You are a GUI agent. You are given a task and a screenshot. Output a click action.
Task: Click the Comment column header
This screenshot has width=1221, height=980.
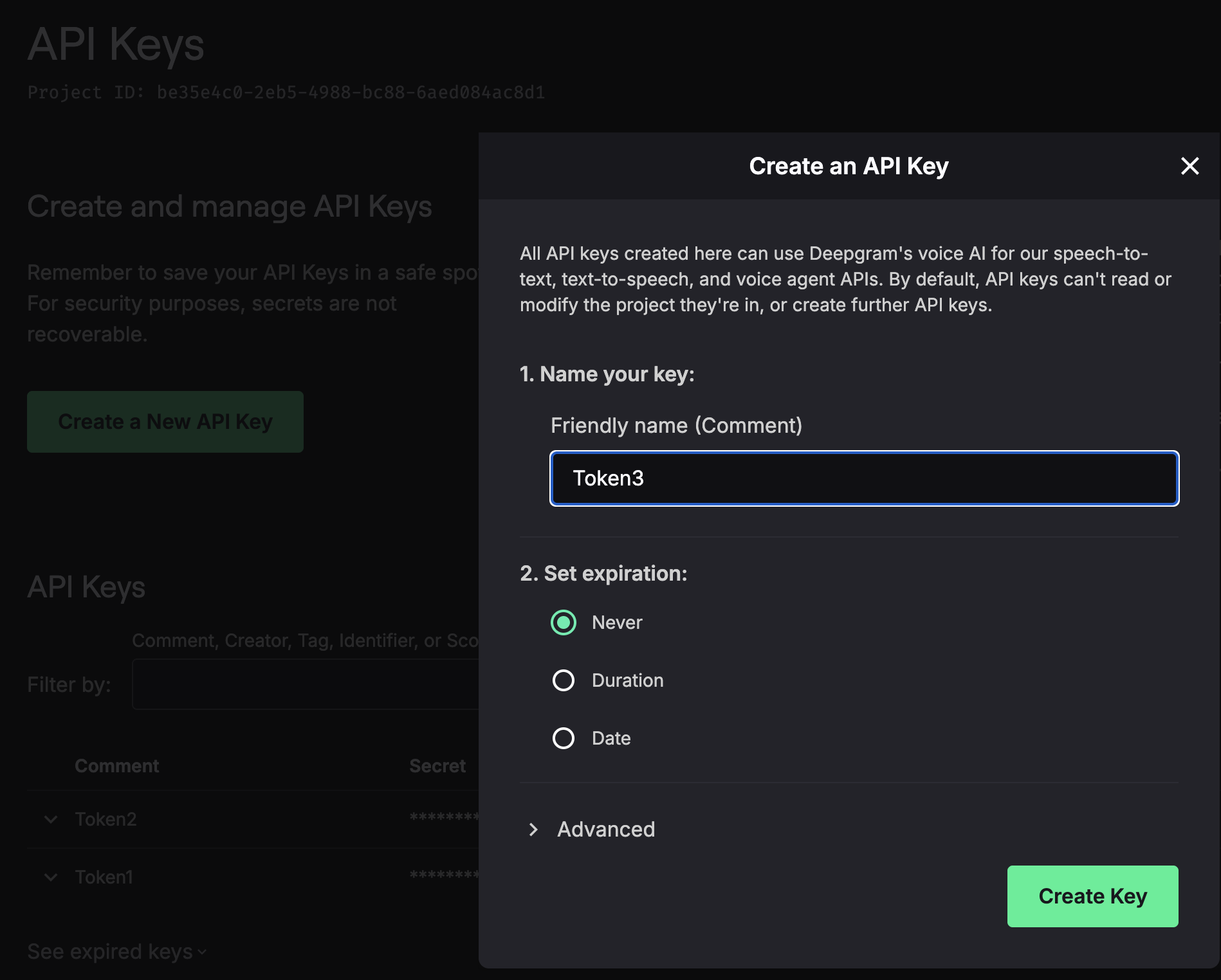click(116, 766)
